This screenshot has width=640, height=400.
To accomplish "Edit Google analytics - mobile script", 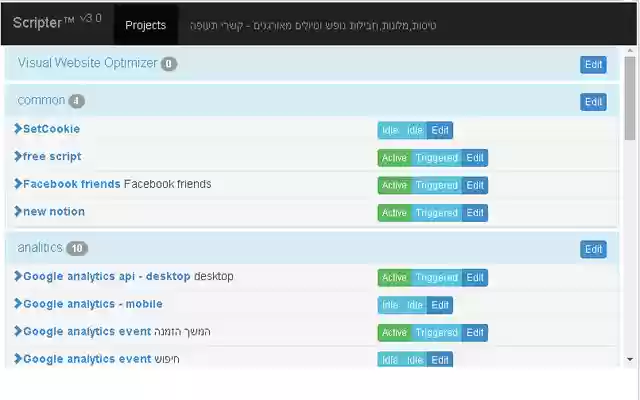I will [x=440, y=305].
